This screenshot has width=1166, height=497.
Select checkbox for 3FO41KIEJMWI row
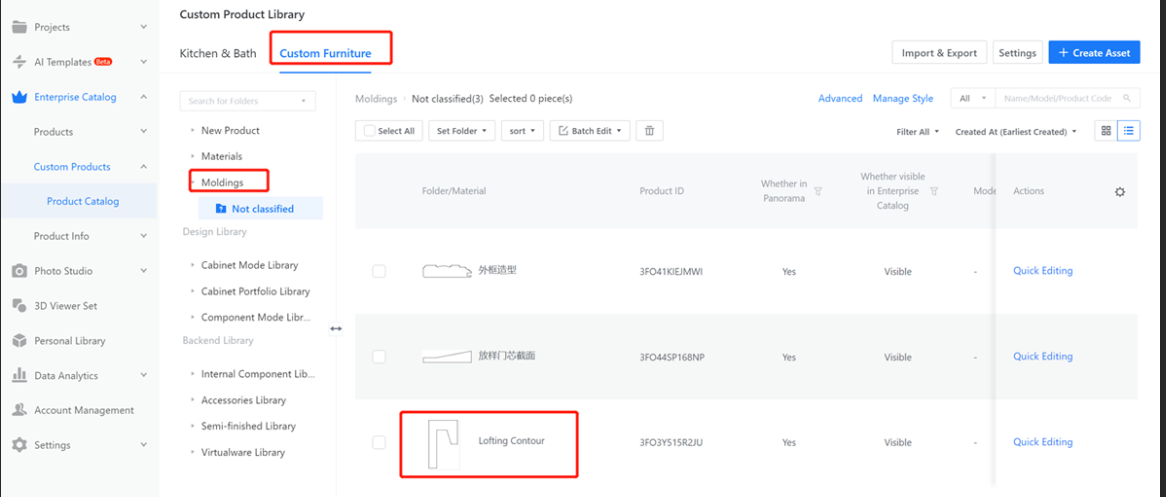pyautogui.click(x=379, y=271)
